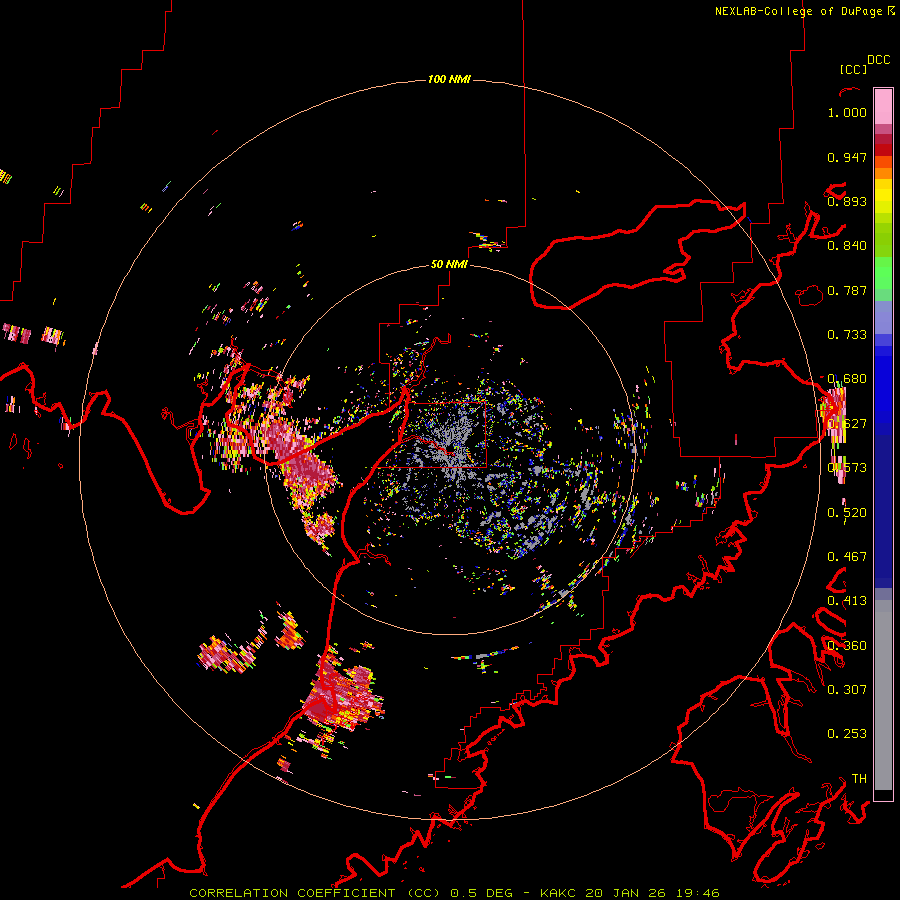The image size is (900, 900).
Task: Click the [CC] legend unit label
Action: [853, 69]
